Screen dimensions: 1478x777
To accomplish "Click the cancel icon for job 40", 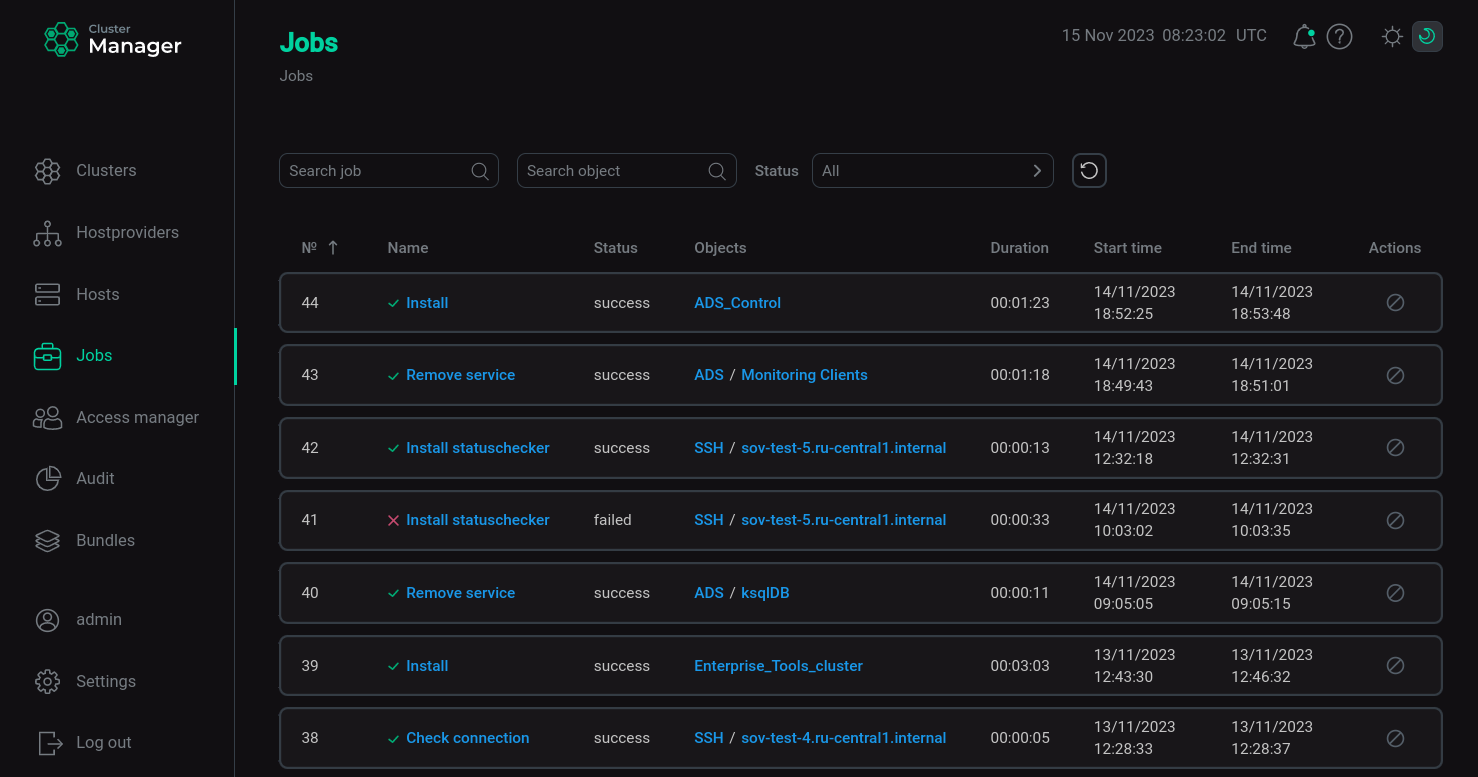I will pyautogui.click(x=1395, y=593).
